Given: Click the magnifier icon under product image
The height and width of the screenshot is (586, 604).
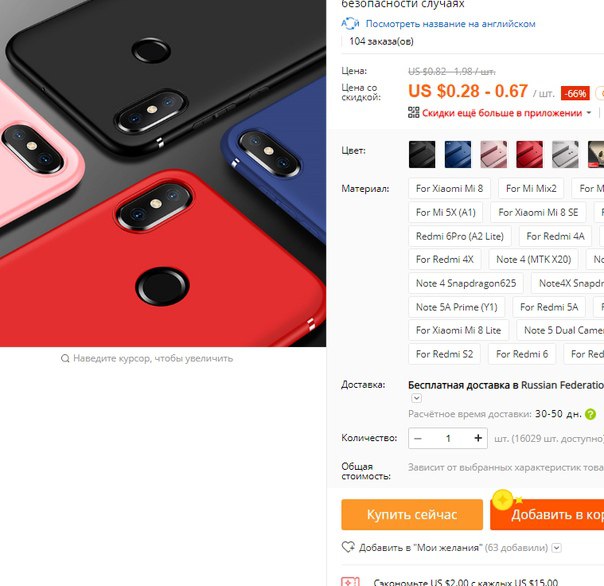Looking at the screenshot, I should point(65,359).
